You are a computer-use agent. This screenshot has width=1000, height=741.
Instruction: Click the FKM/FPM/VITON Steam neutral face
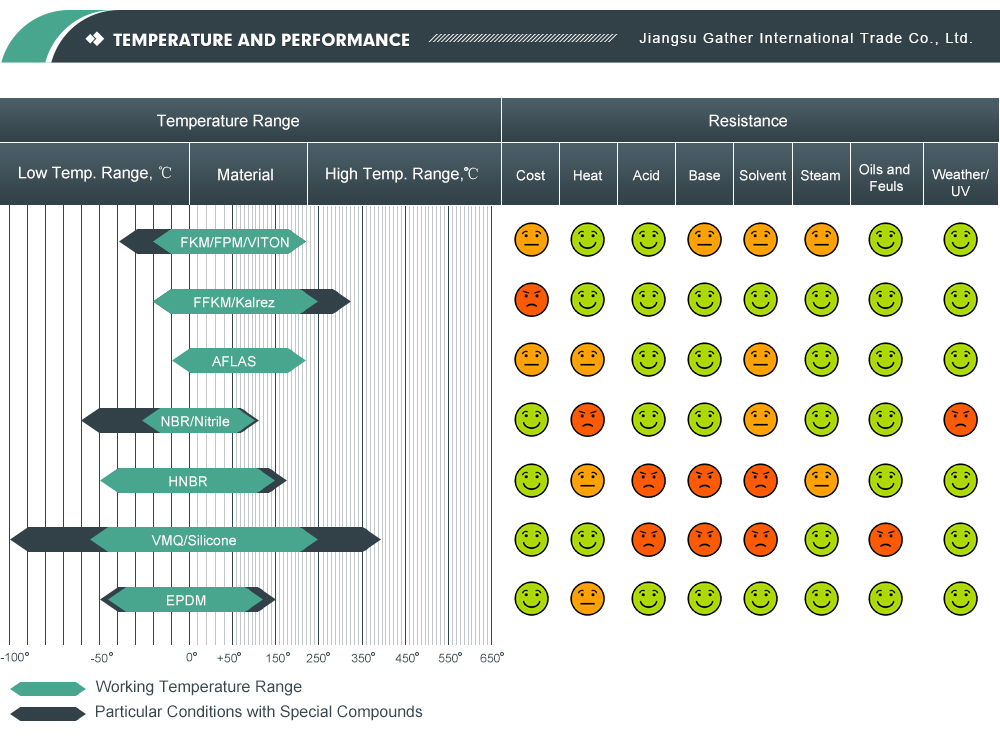pos(821,240)
